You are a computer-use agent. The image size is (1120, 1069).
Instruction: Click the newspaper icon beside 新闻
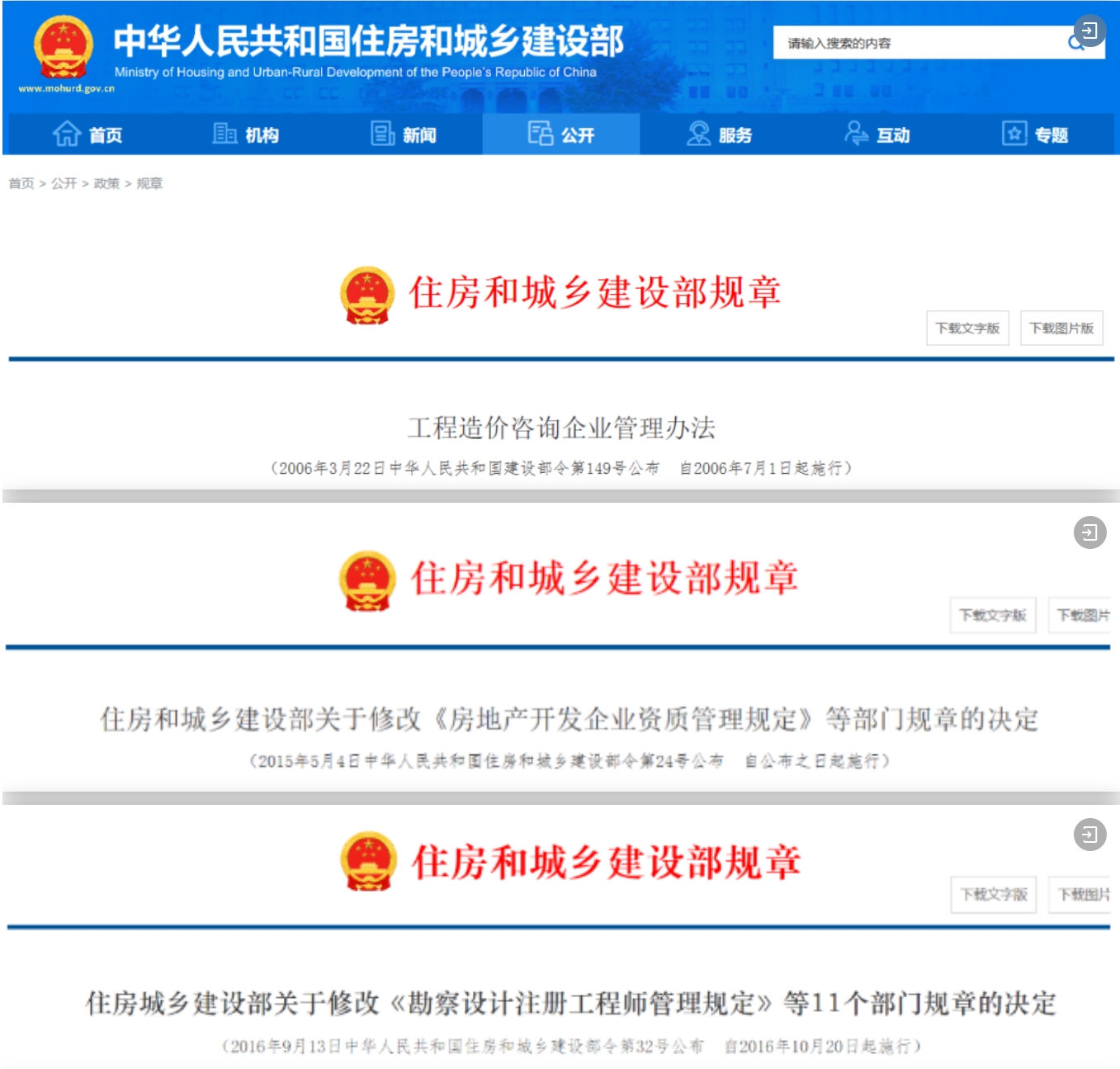383,133
